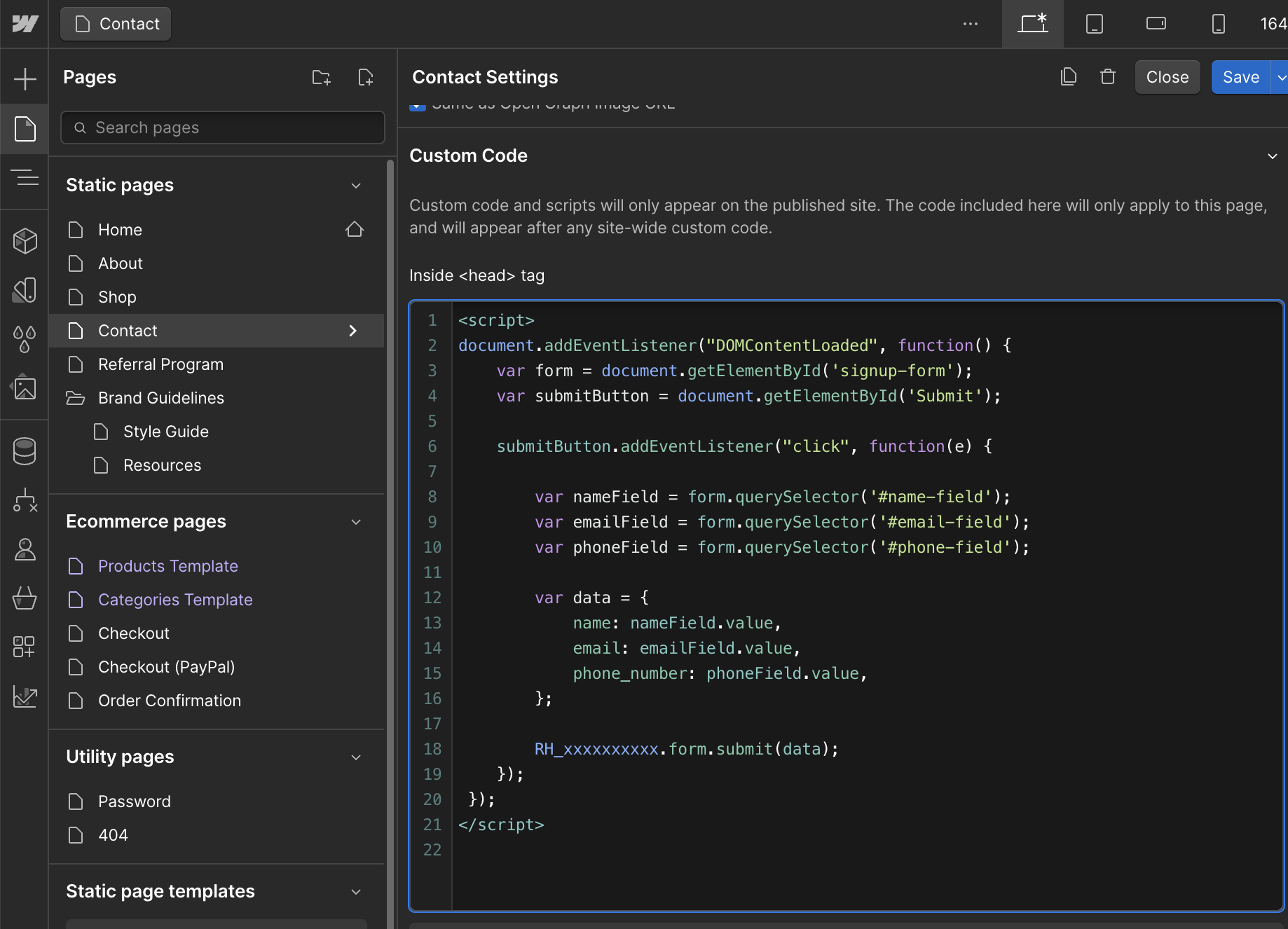Create a new page folder
The image size is (1288, 929).
click(321, 77)
